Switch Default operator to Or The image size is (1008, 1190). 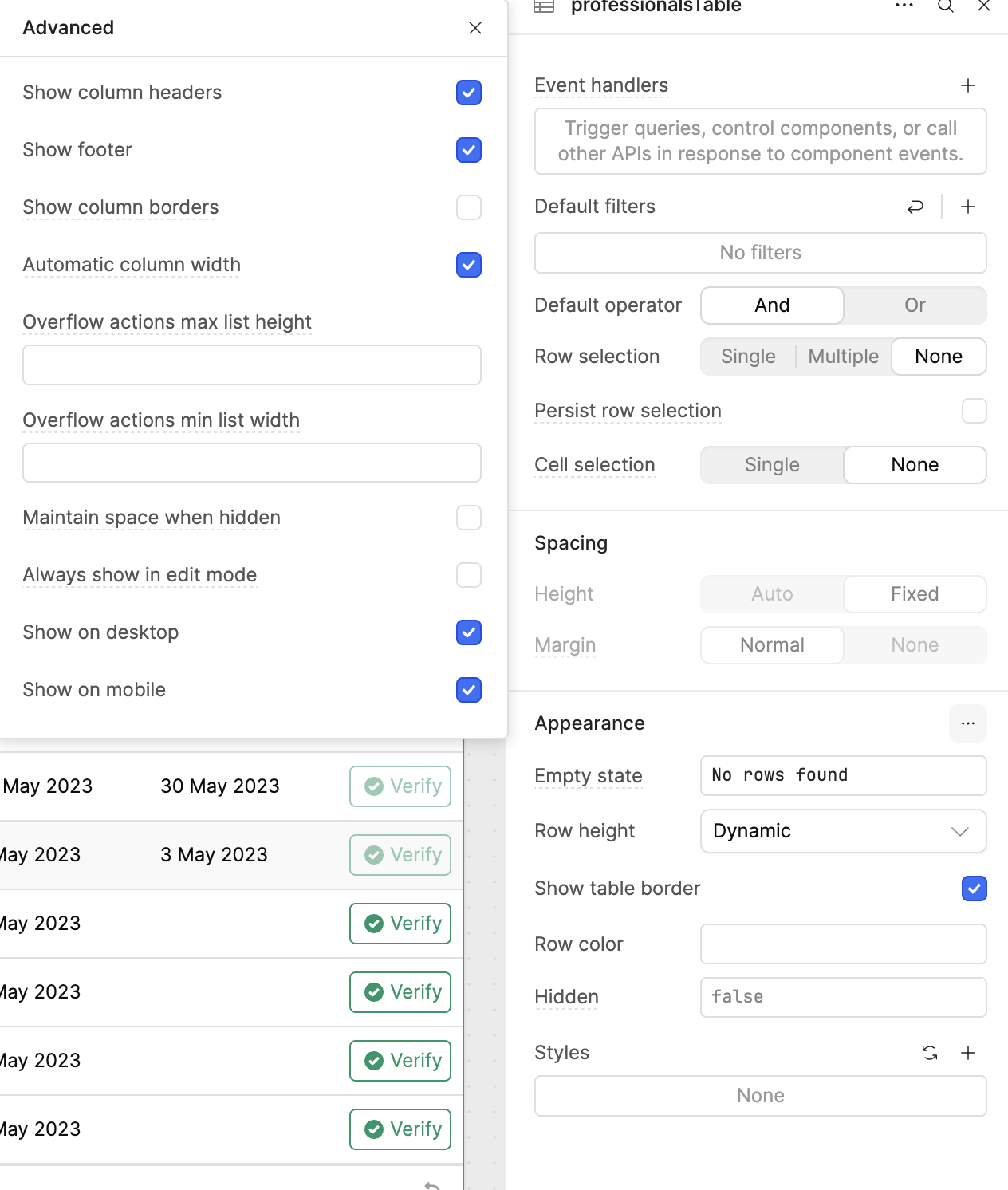[914, 305]
